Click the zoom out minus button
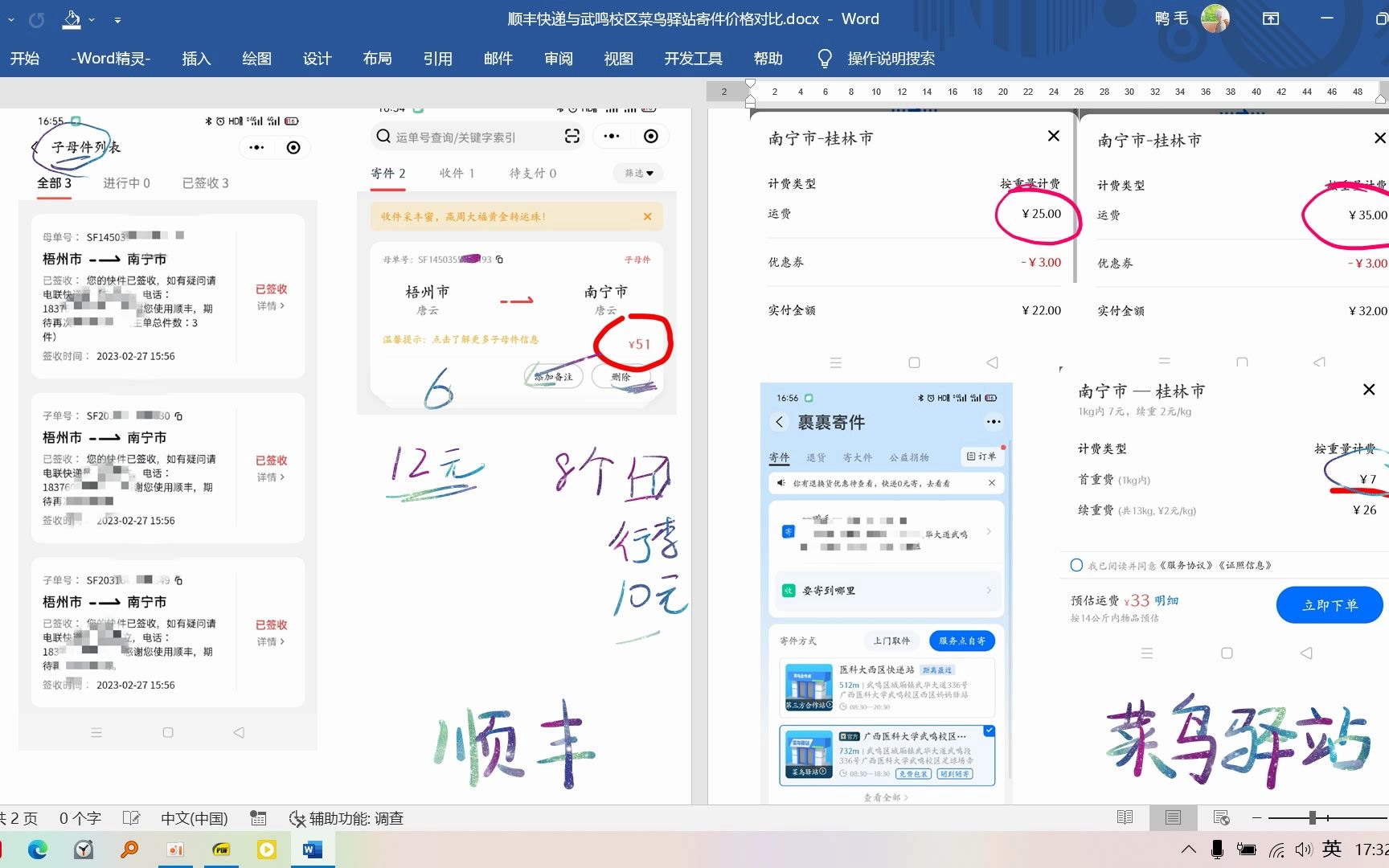 coord(1256,818)
